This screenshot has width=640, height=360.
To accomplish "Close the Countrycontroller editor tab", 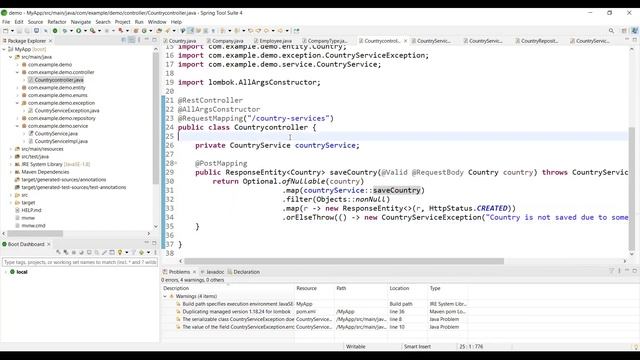I will click(x=405, y=41).
